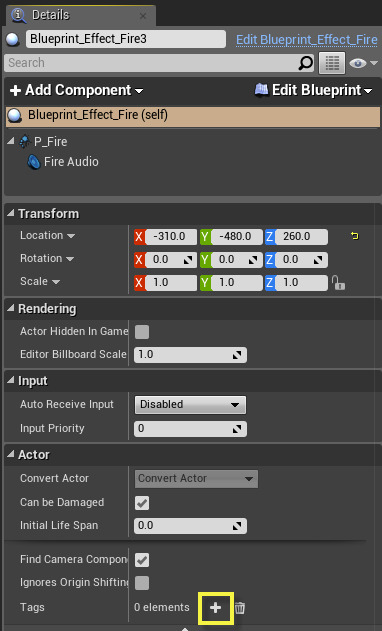This screenshot has height=631, width=382.
Task: Select Blueprint_Effect_Fire (self) row
Action: point(193,116)
